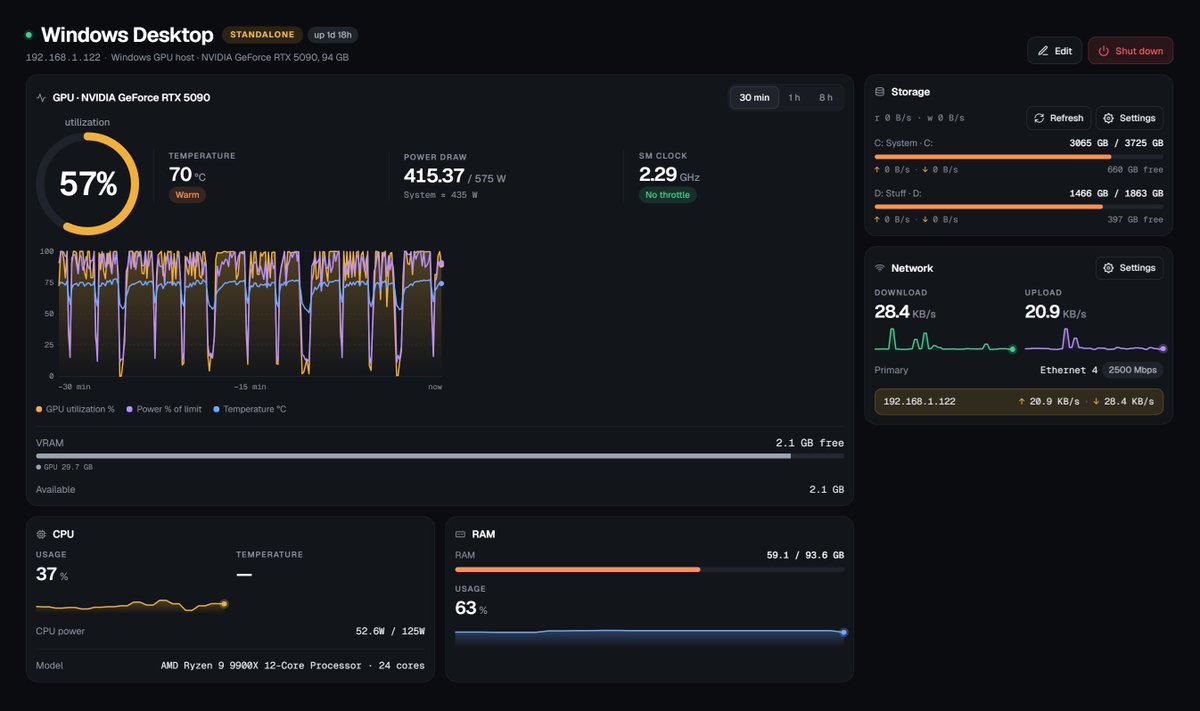Click the AMD Ryzen 9 9900X model text
The width and height of the screenshot is (1200, 711).
[x=293, y=666]
